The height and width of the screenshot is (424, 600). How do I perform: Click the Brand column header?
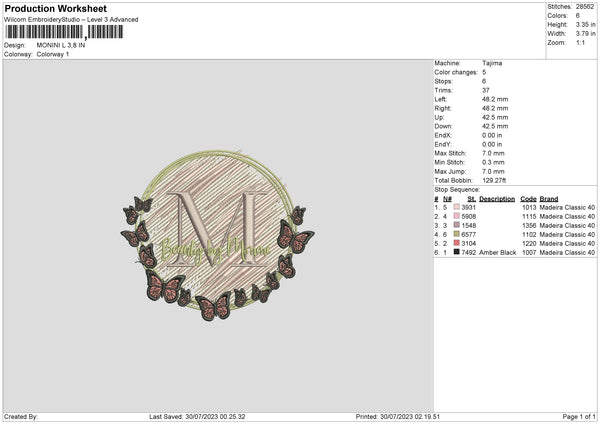(549, 199)
